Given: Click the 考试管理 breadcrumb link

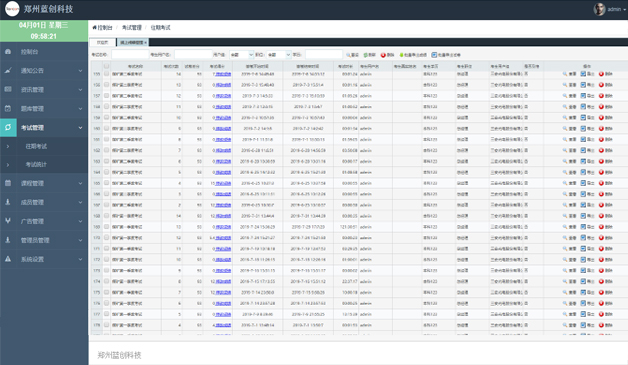Looking at the screenshot, I should pos(132,28).
